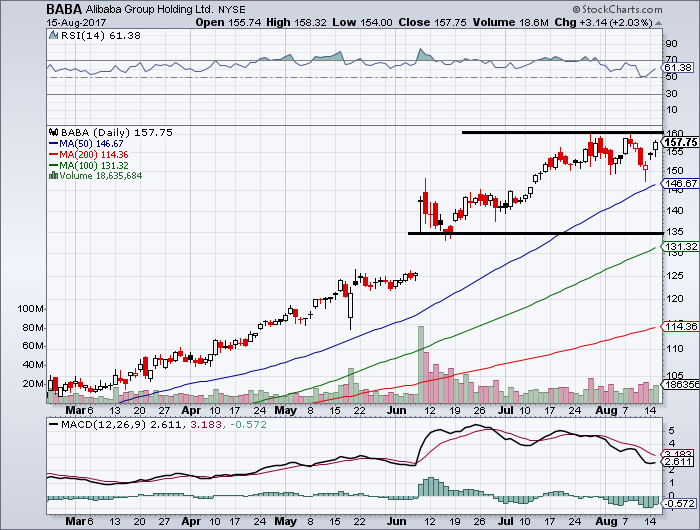Click the -0.572 histogram value in MACD legend
The width and height of the screenshot is (700, 530).
(248, 425)
